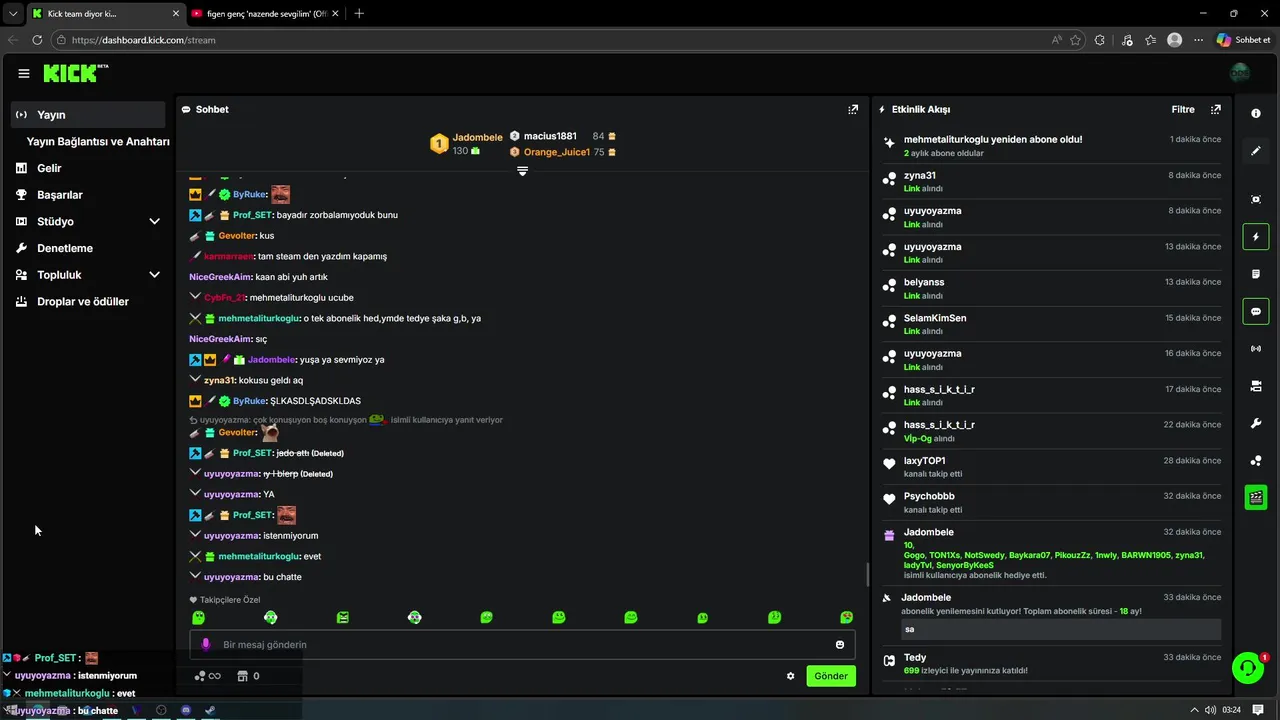Pop out the Sohbet chat panel

853,110
